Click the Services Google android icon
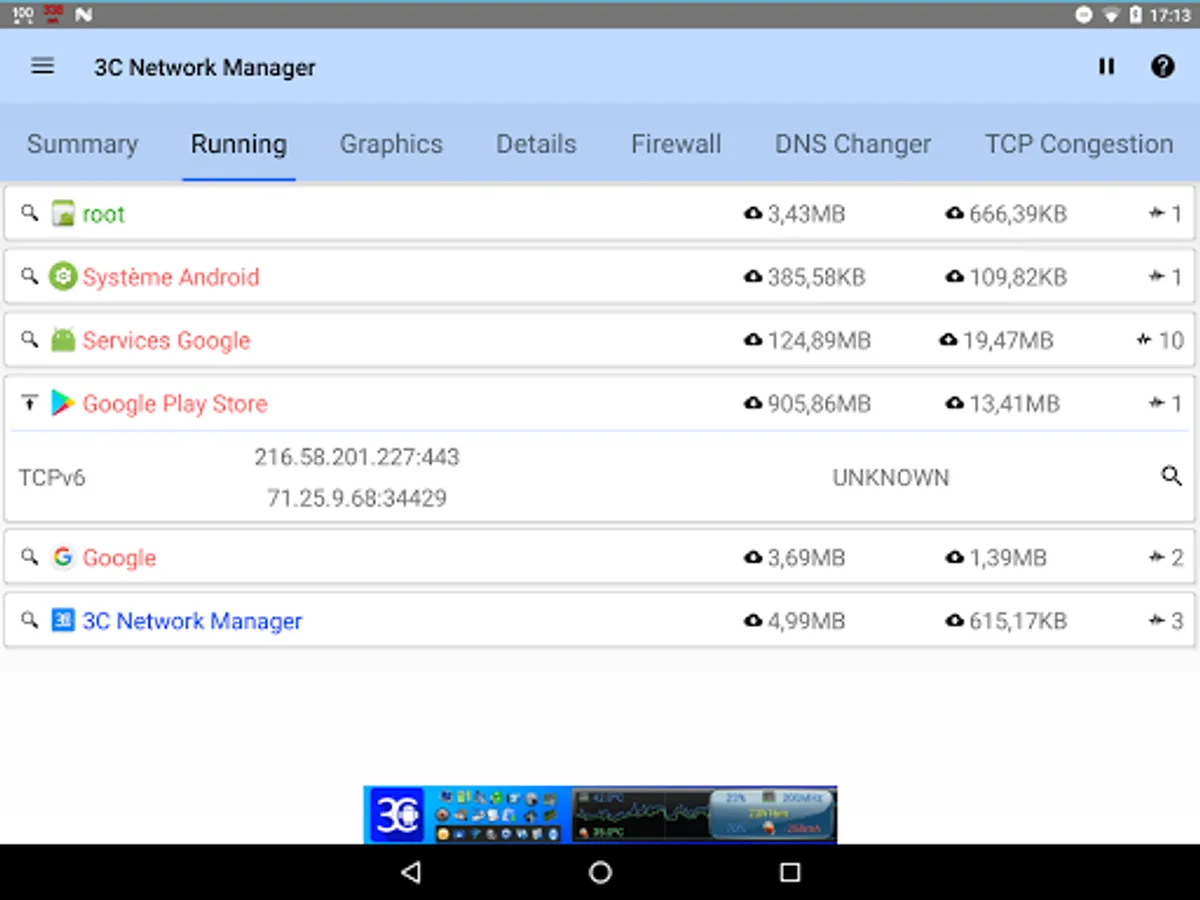This screenshot has height=900, width=1200. coord(63,340)
